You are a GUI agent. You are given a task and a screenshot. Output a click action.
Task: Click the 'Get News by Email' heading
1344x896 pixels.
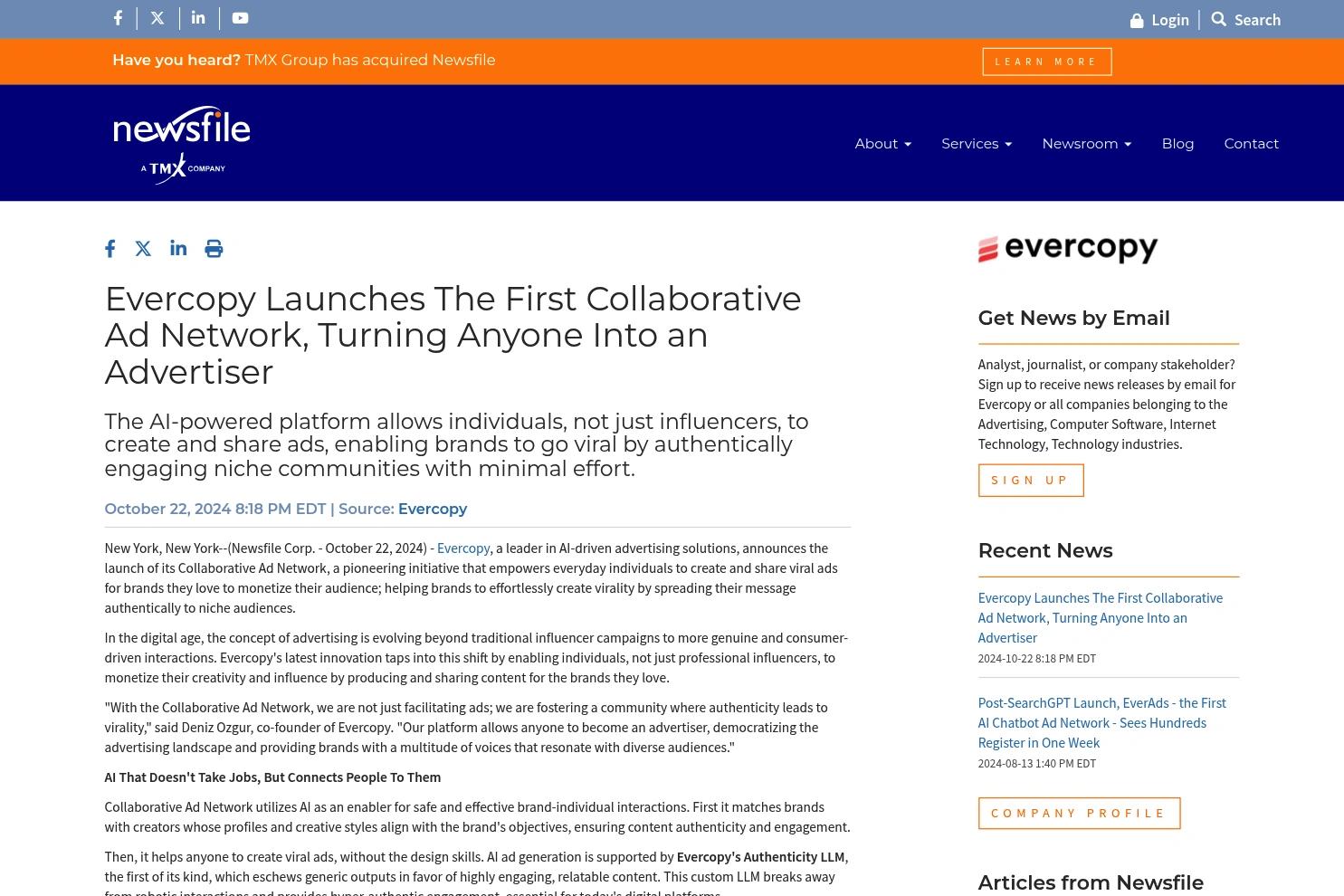click(1073, 318)
